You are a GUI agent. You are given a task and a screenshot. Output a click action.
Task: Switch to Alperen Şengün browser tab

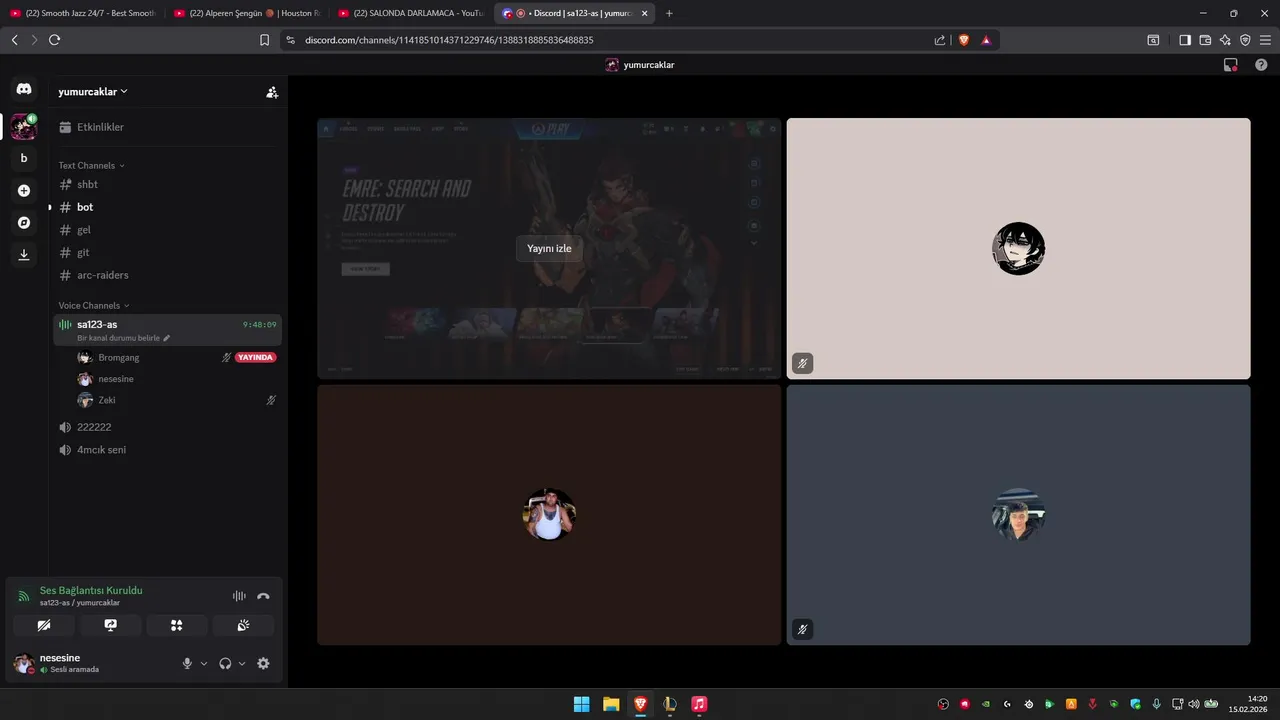pyautogui.click(x=246, y=13)
